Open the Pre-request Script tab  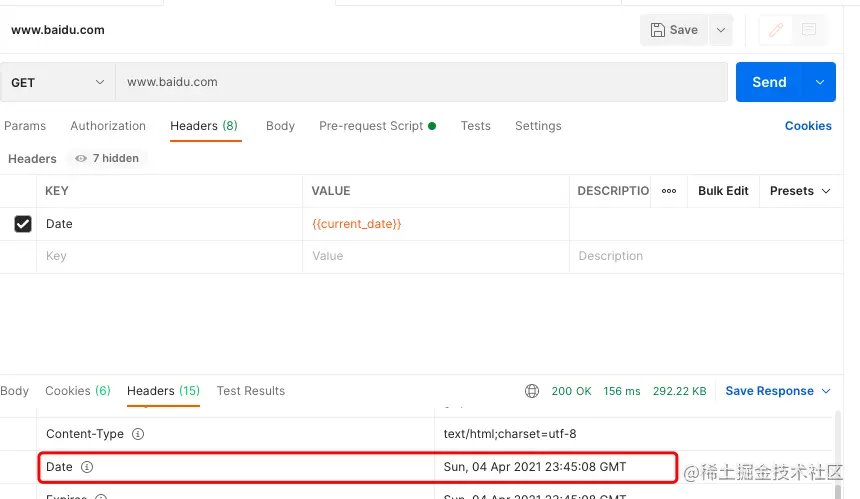pyautogui.click(x=377, y=126)
